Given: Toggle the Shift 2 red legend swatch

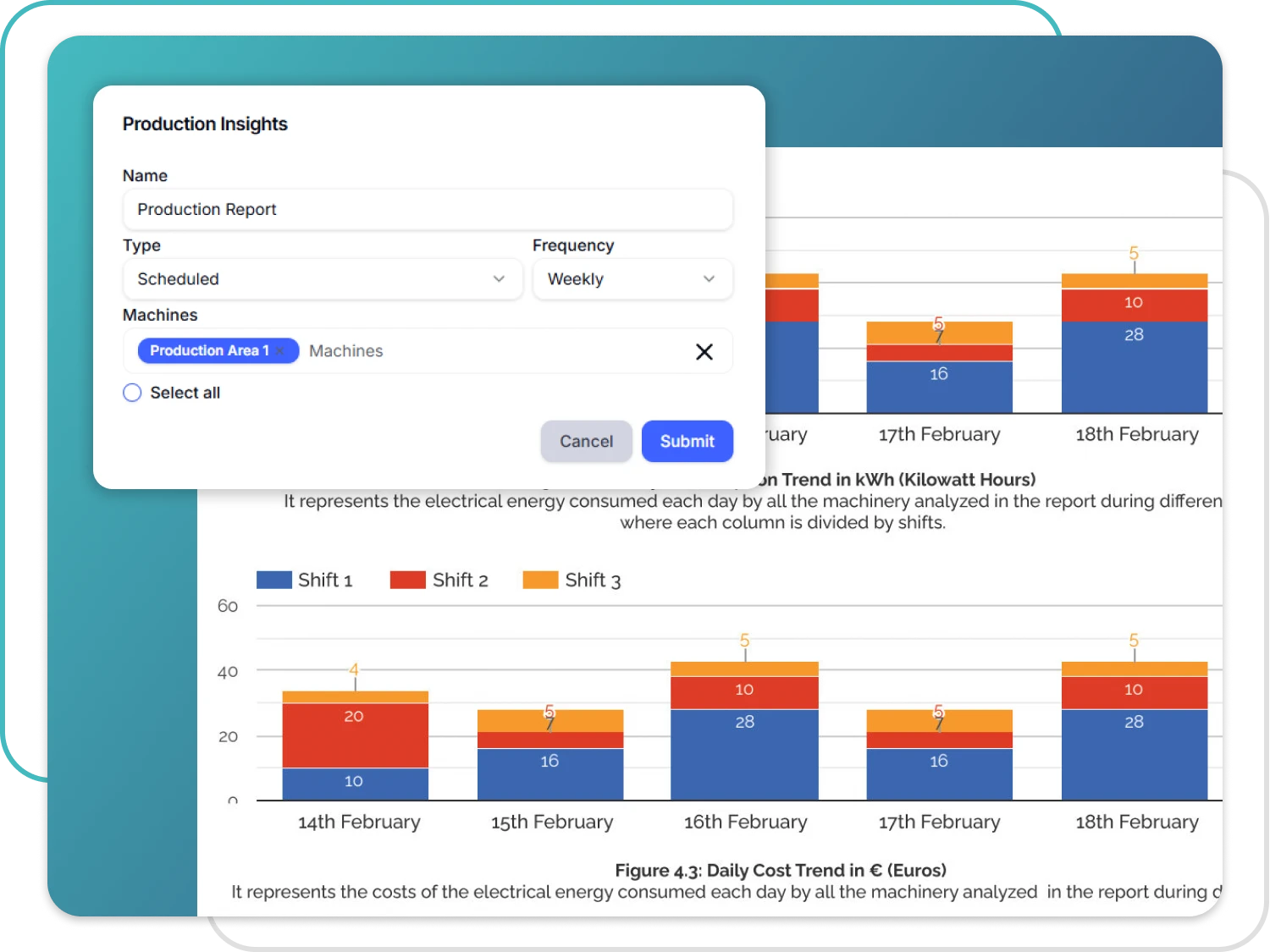Looking at the screenshot, I should 407,581.
